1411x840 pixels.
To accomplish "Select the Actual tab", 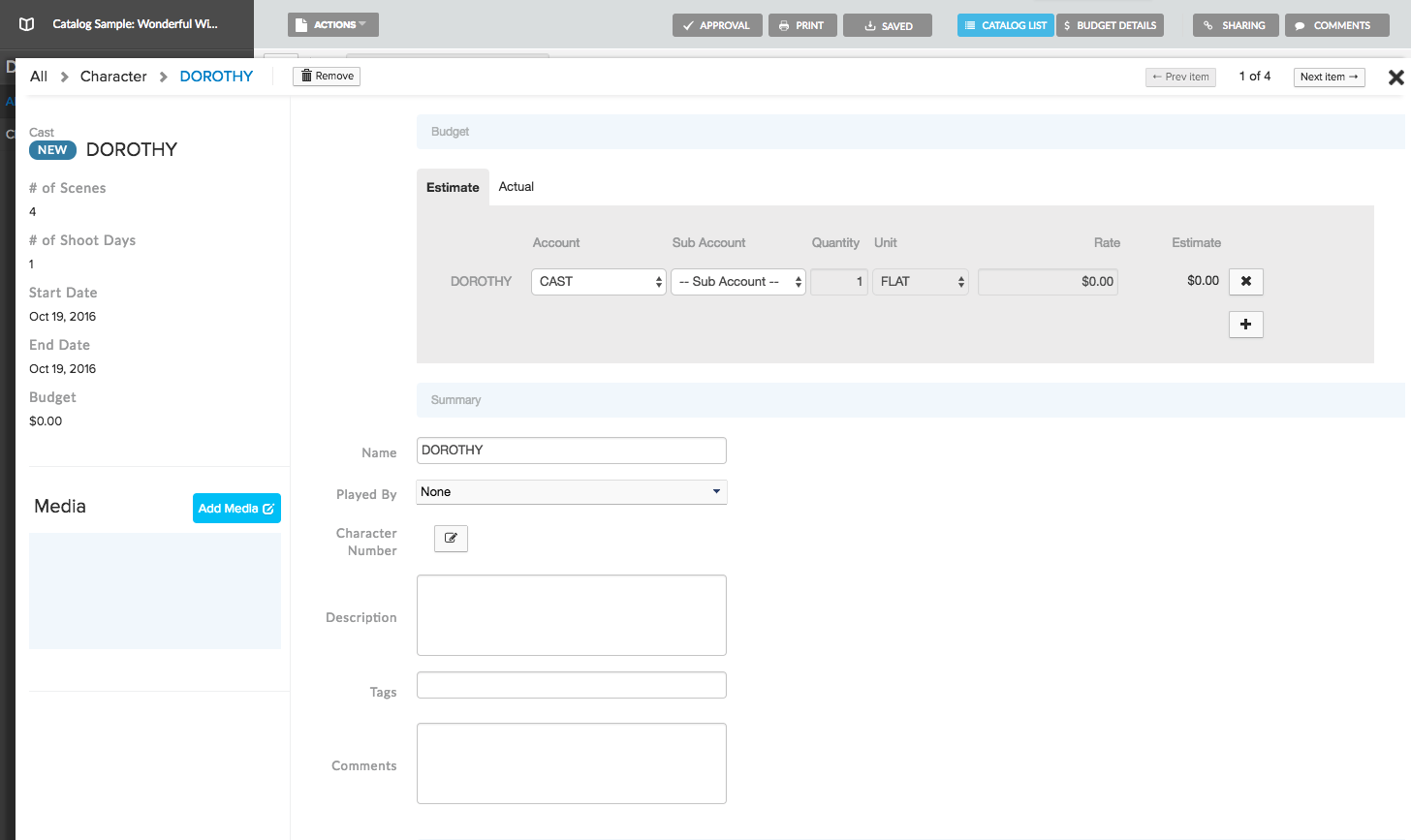I will click(517, 186).
